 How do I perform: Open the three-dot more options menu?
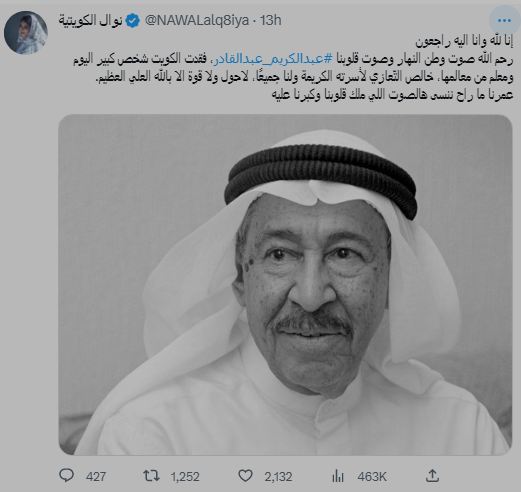pos(504,21)
